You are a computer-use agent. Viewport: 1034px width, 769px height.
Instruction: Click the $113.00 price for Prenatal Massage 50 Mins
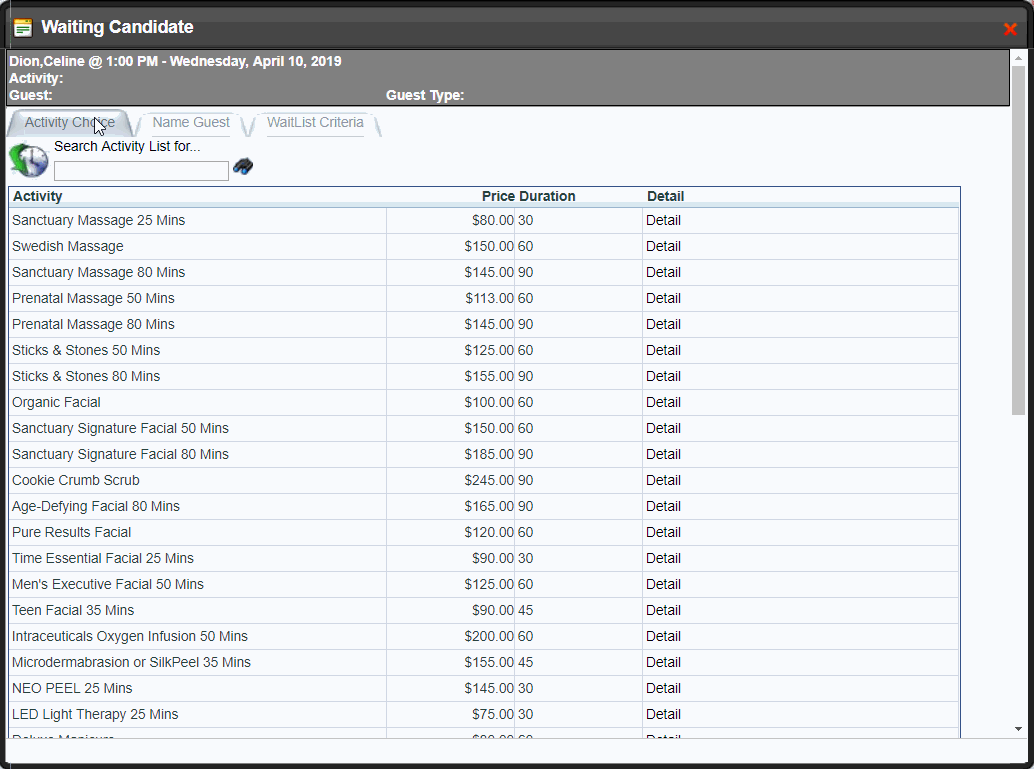tap(489, 298)
